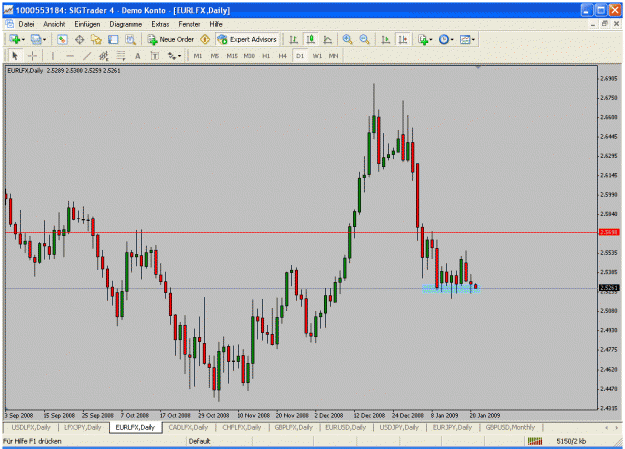Expand the profiles dropdown arrow
This screenshot has width=625, height=449.
[44, 39]
